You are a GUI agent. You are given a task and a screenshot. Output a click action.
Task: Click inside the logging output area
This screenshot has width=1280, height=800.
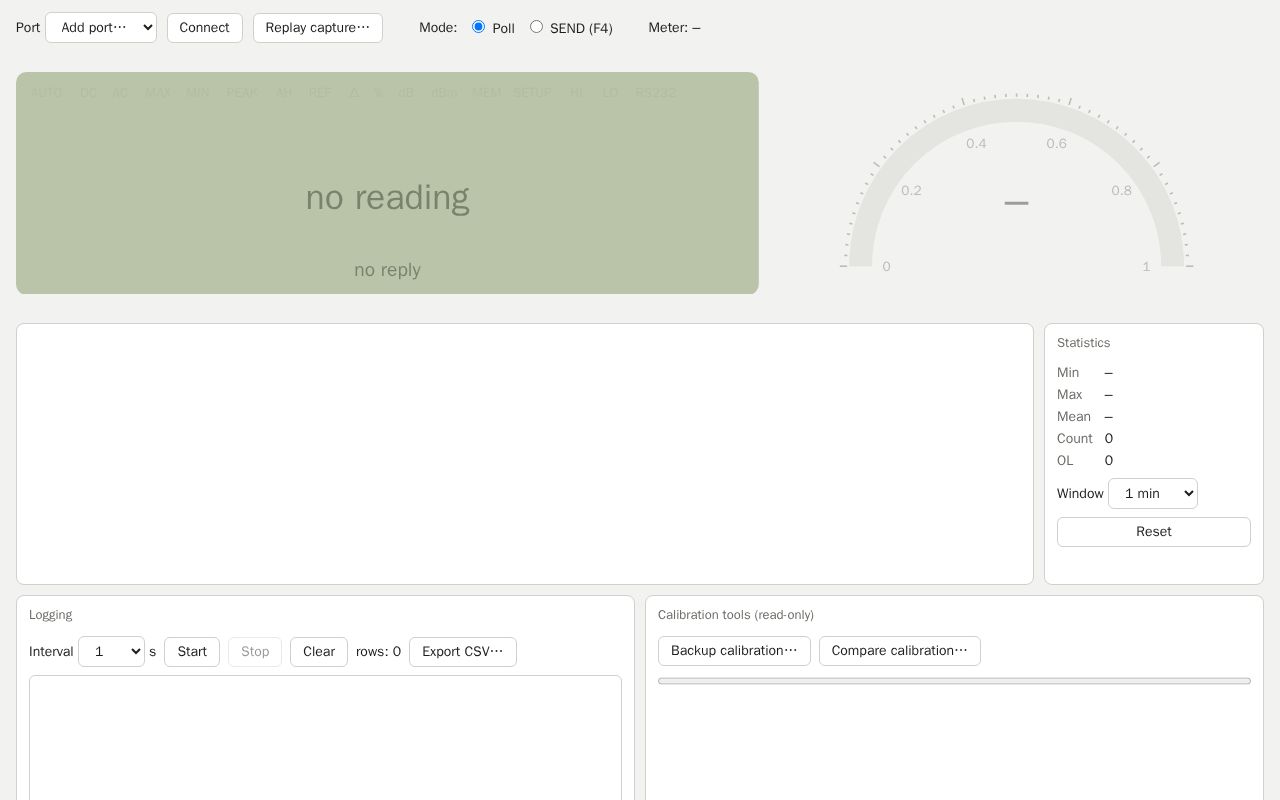click(325, 738)
